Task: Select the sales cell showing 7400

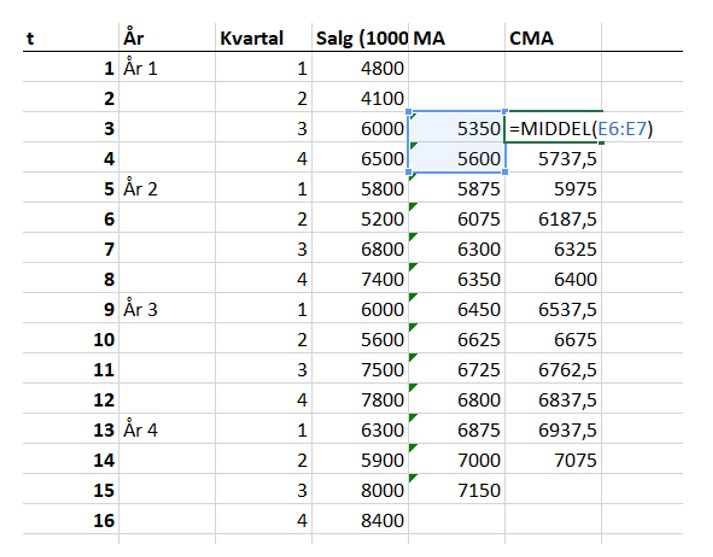Action: [360, 280]
